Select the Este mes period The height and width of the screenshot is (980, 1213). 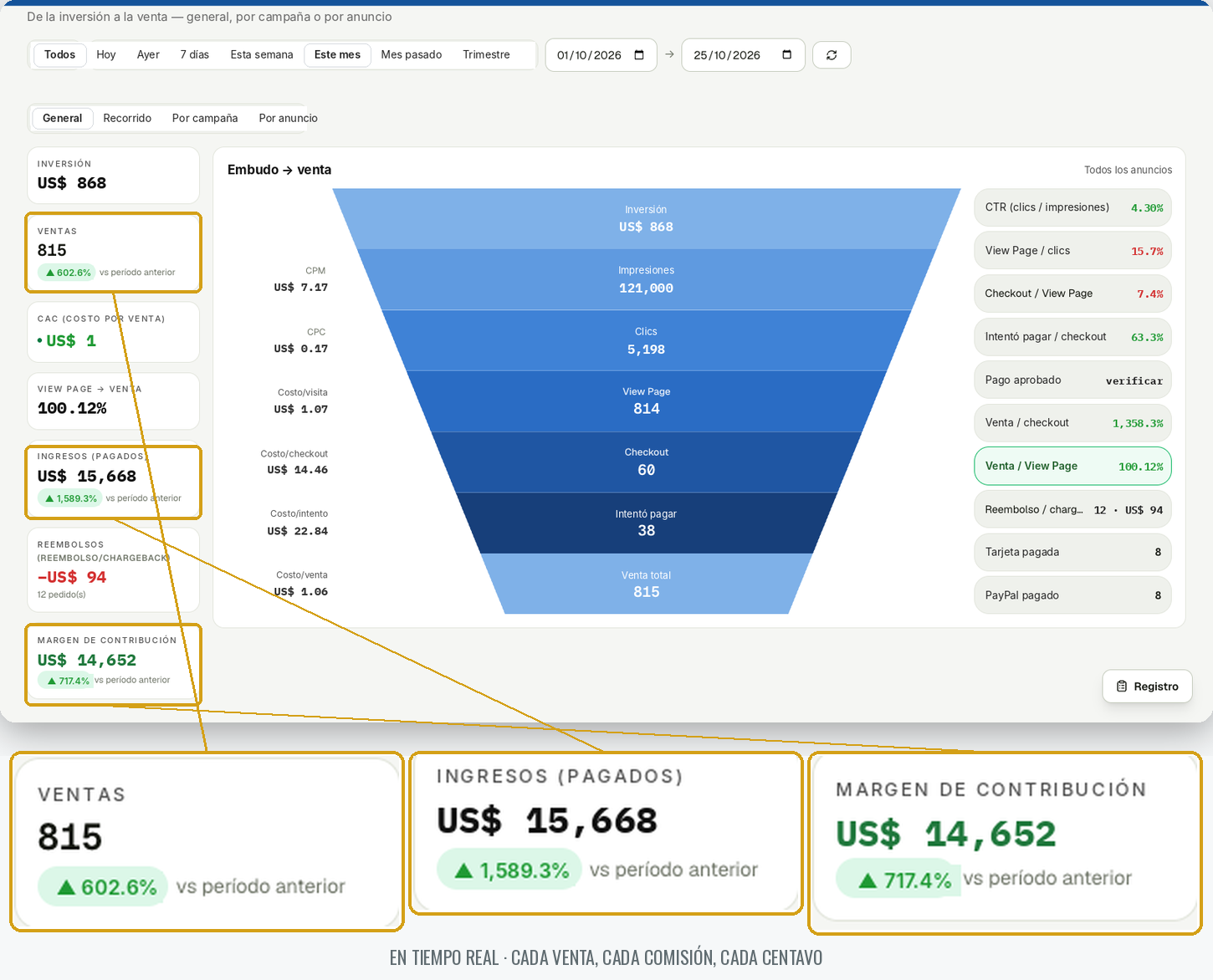pyautogui.click(x=337, y=54)
